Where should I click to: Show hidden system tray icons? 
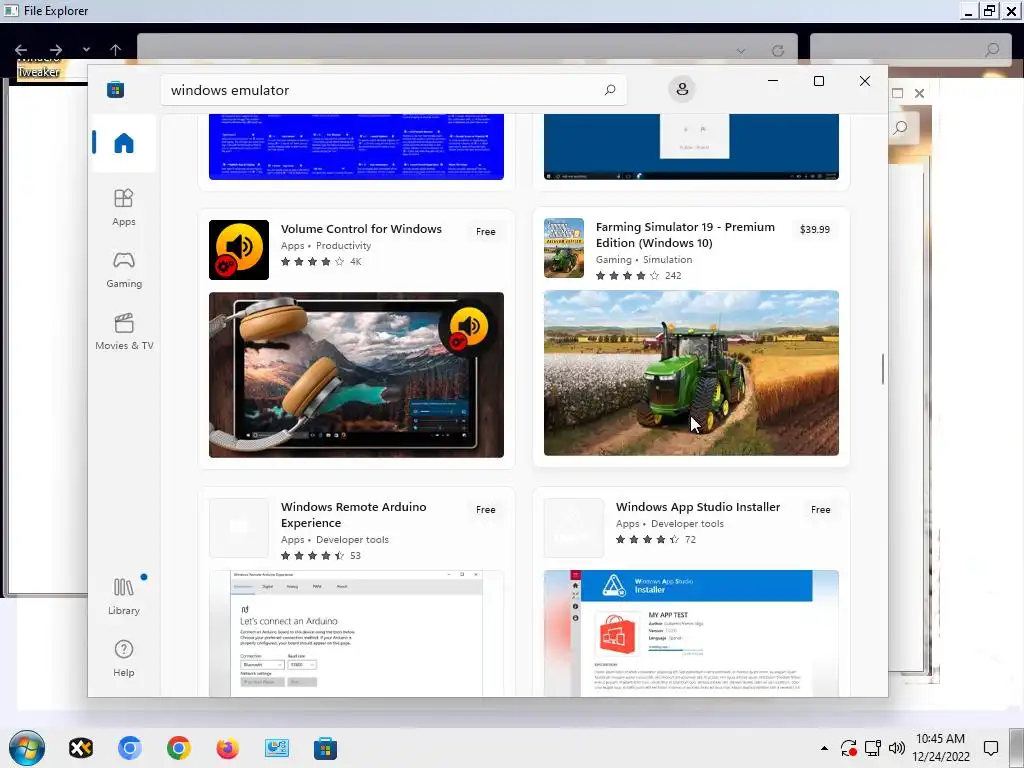(x=824, y=748)
